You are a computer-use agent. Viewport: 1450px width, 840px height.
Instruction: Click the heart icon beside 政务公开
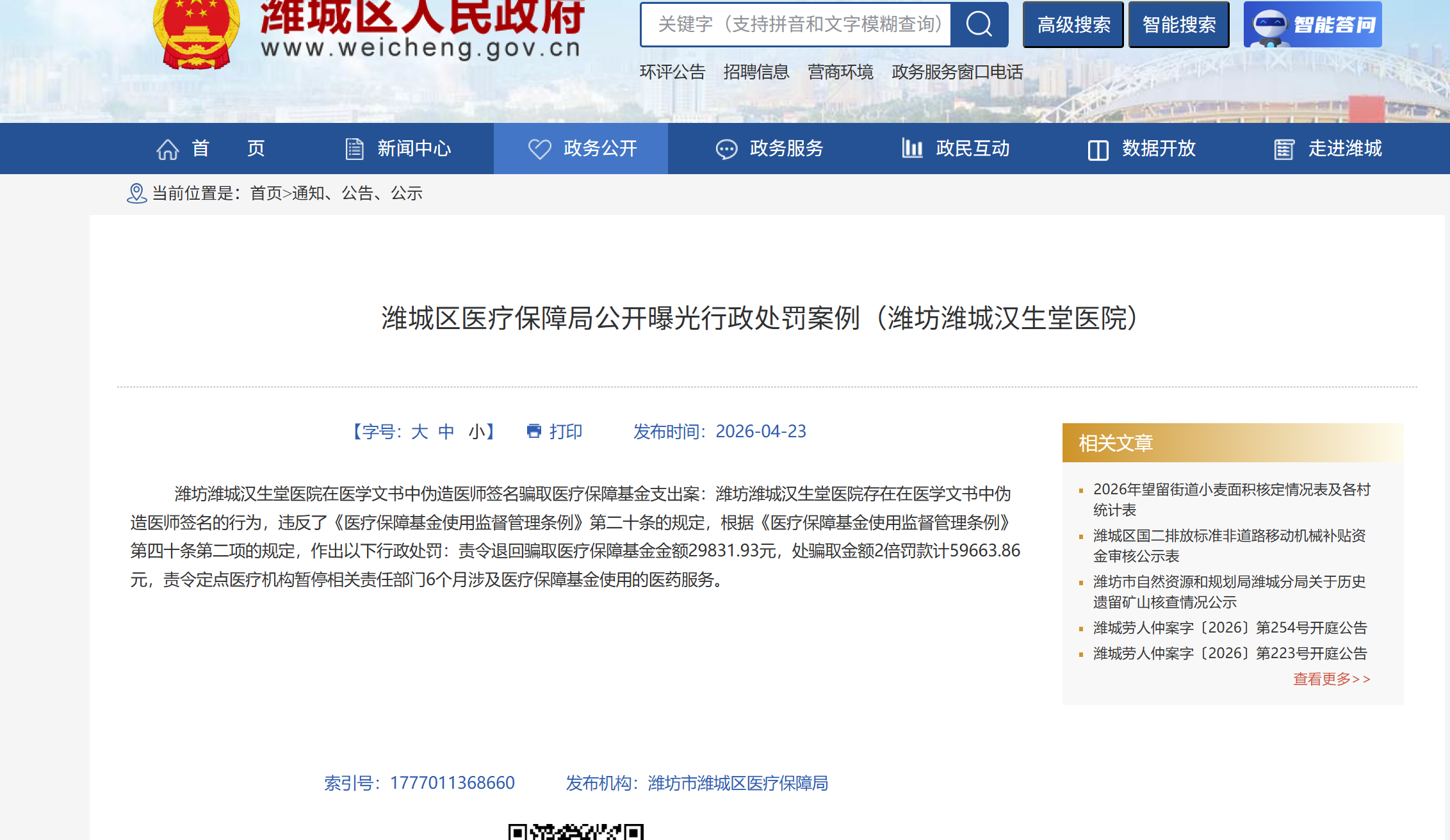(539, 149)
